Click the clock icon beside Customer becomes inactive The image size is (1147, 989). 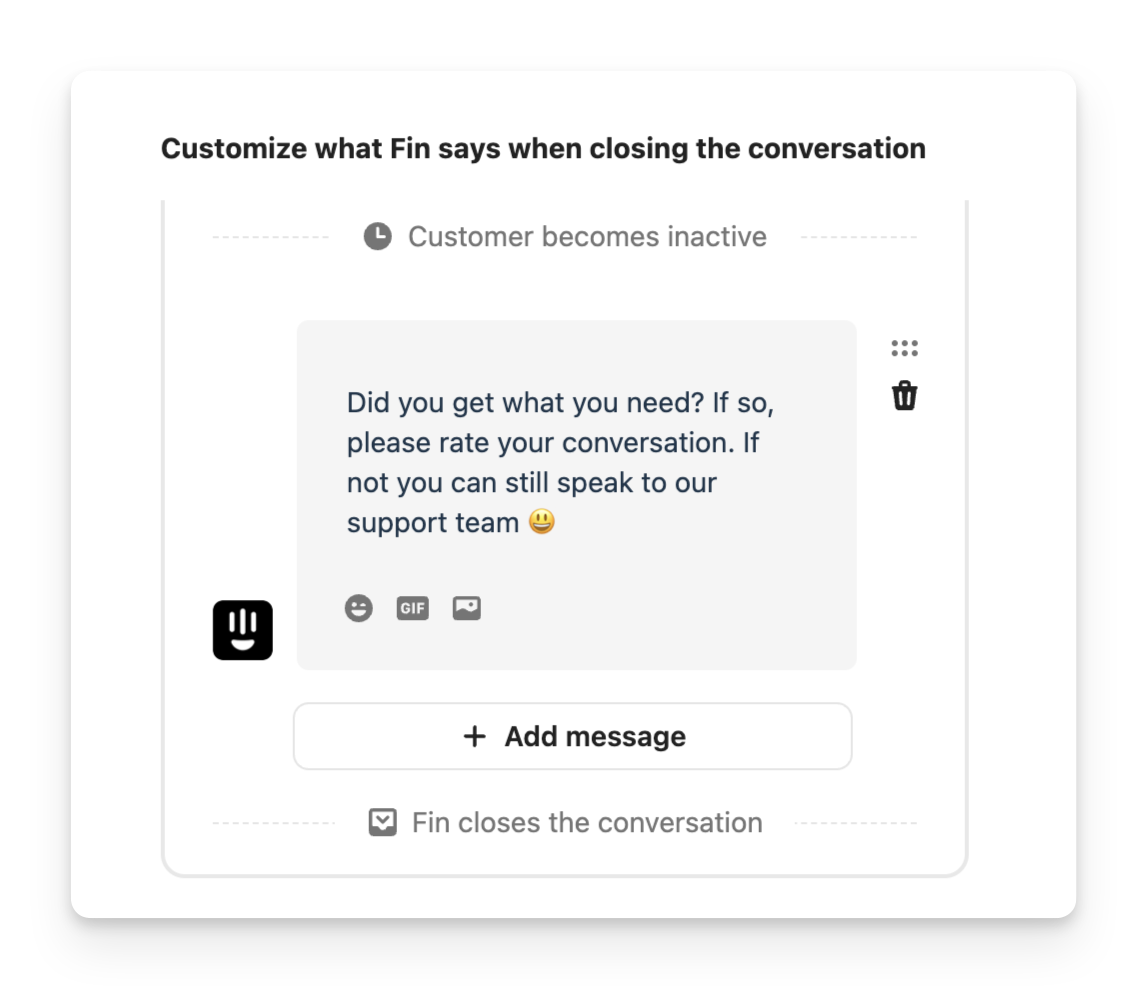(377, 237)
